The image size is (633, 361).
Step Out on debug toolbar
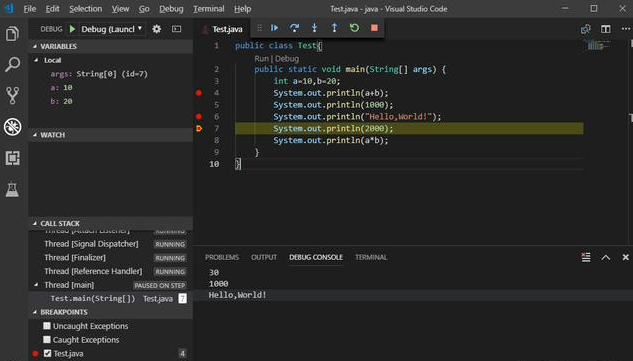pos(334,28)
